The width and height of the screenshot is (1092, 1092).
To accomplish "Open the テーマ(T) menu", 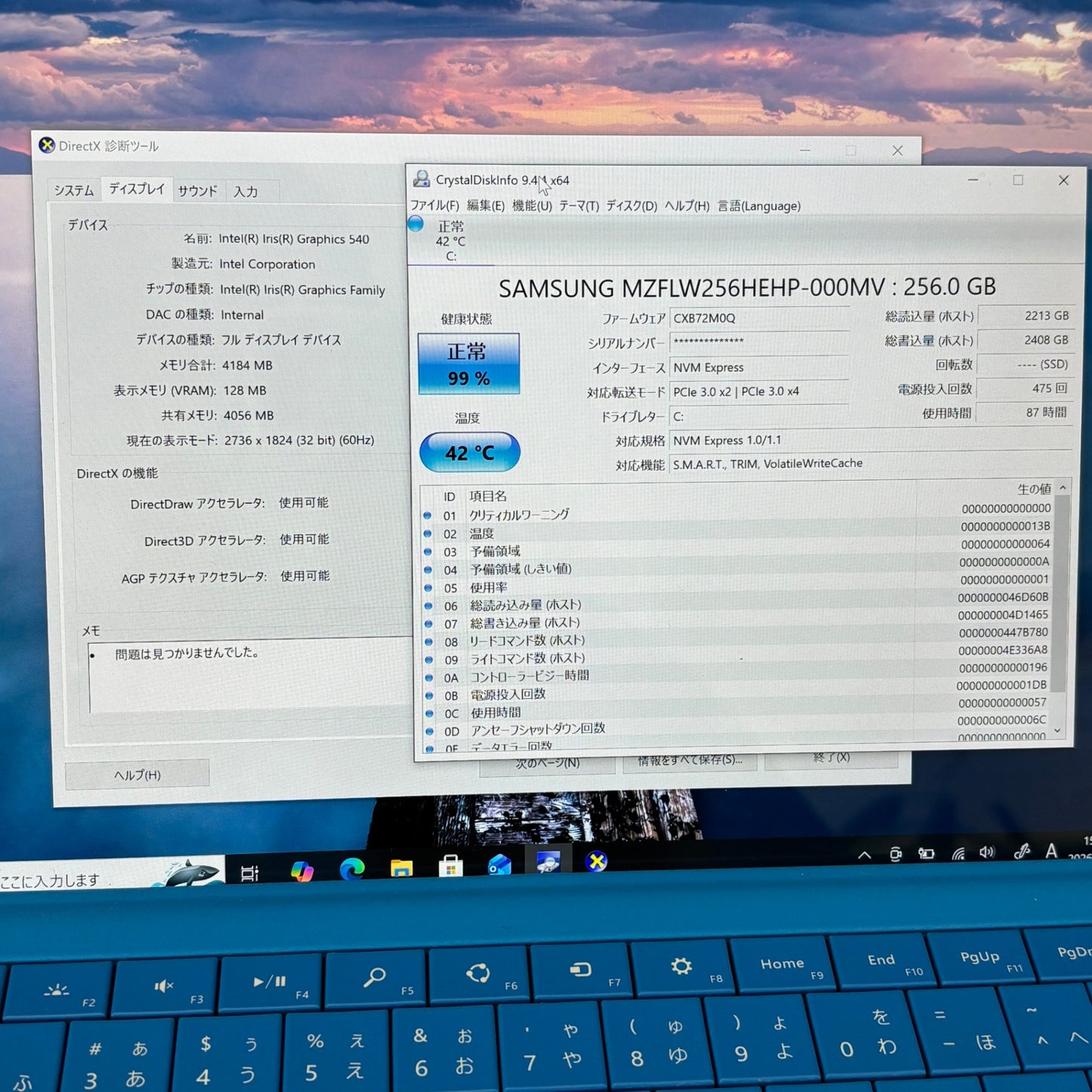I will coord(579,206).
